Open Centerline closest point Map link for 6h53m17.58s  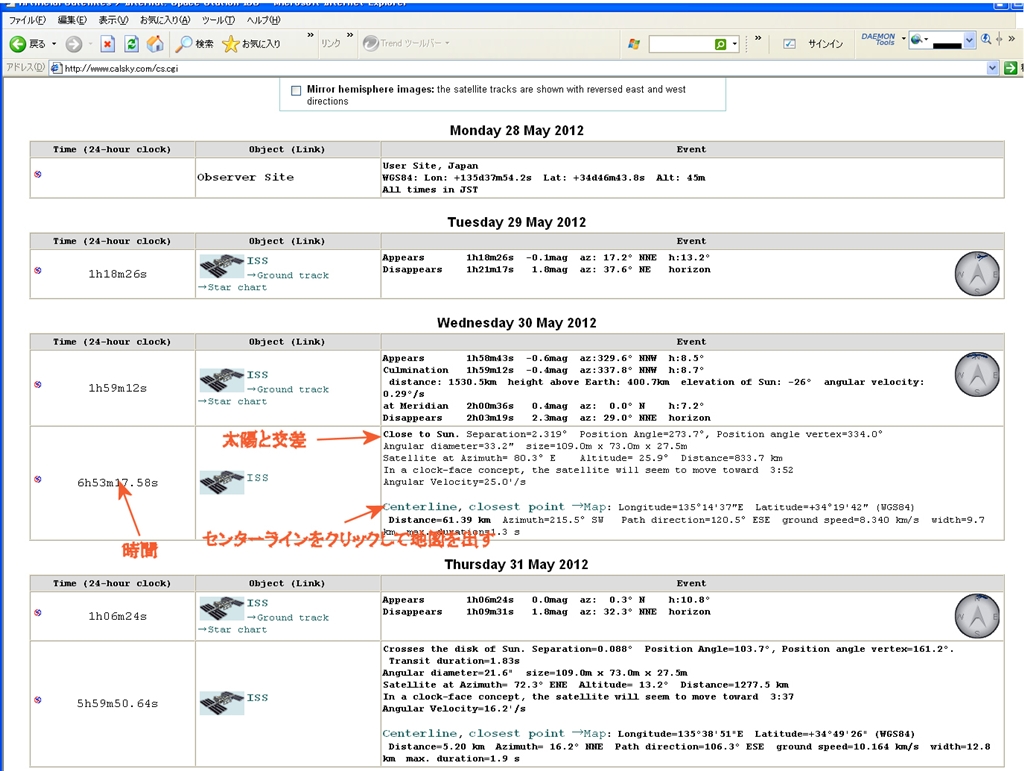[x=495, y=507]
